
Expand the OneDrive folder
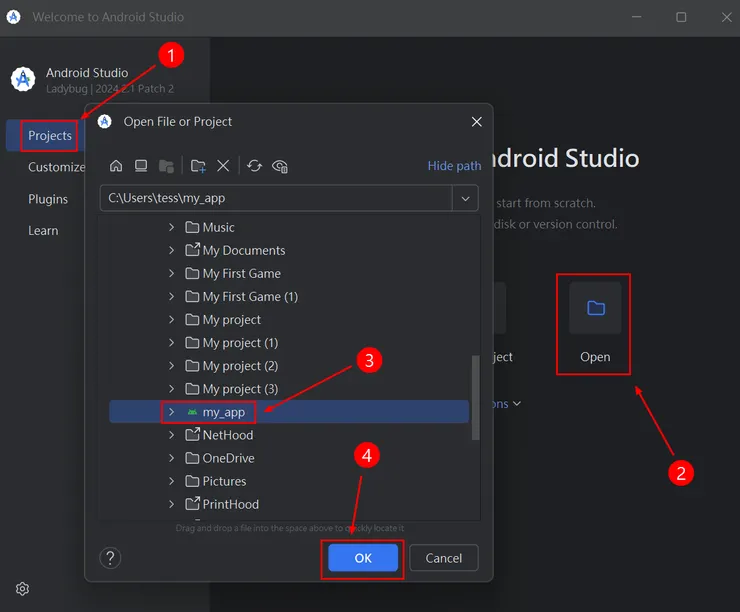click(172, 458)
